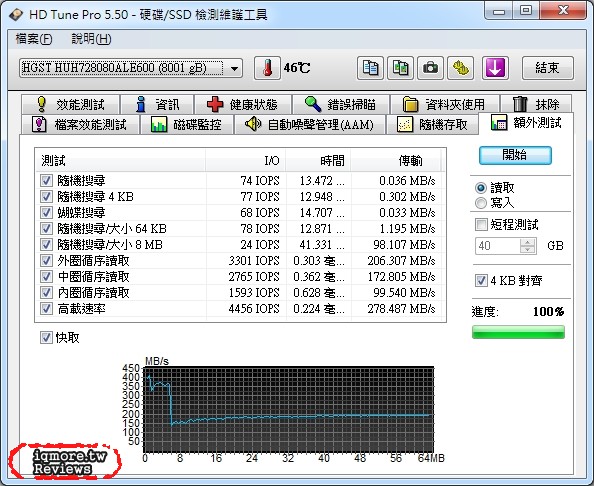Image resolution: width=594 pixels, height=486 pixels.
Task: Toggle the 快取 checkbox
Action: click(46, 338)
